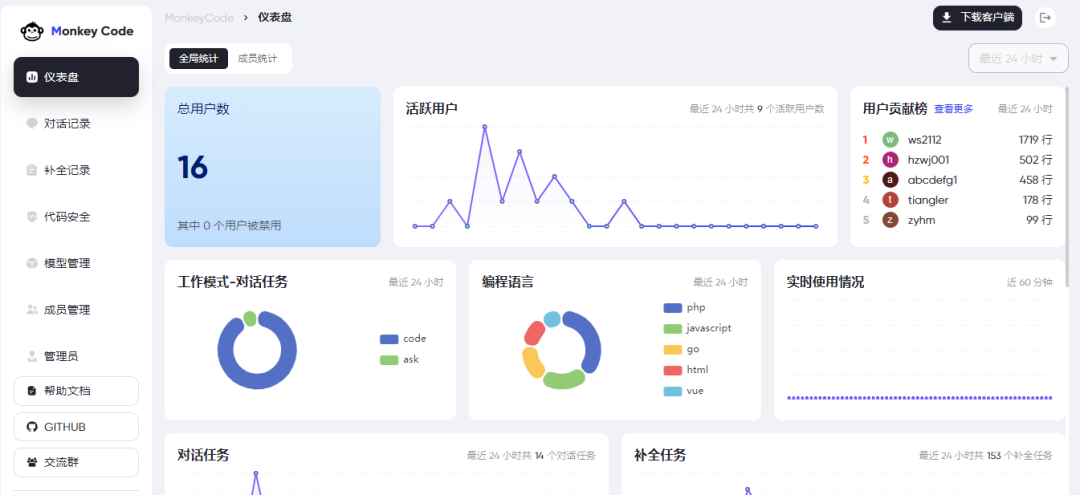Click the brown avatar of zyhm
The image size is (1080, 495).
tap(890, 220)
